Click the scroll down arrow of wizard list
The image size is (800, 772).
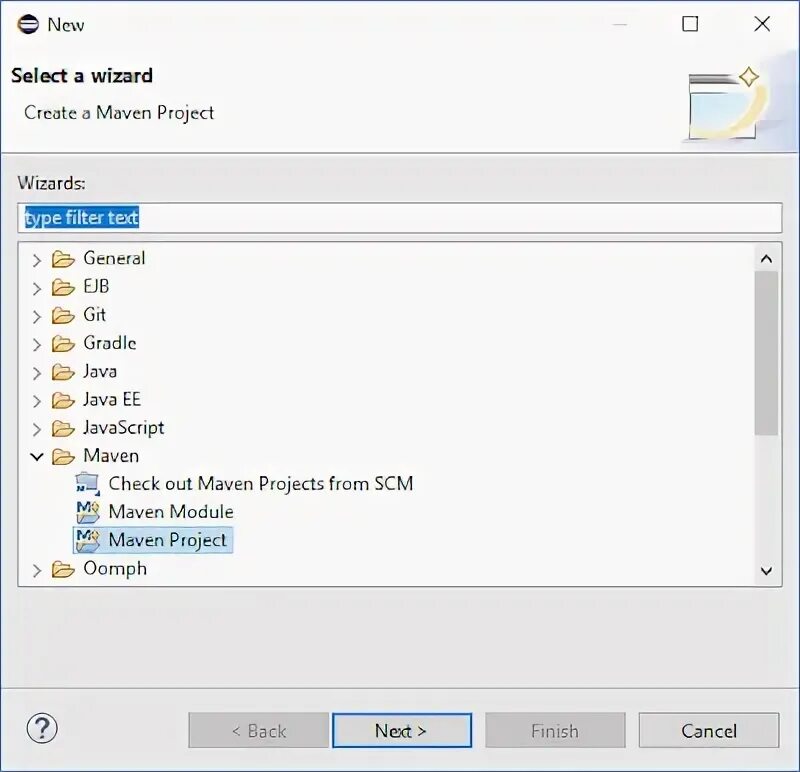[x=766, y=571]
